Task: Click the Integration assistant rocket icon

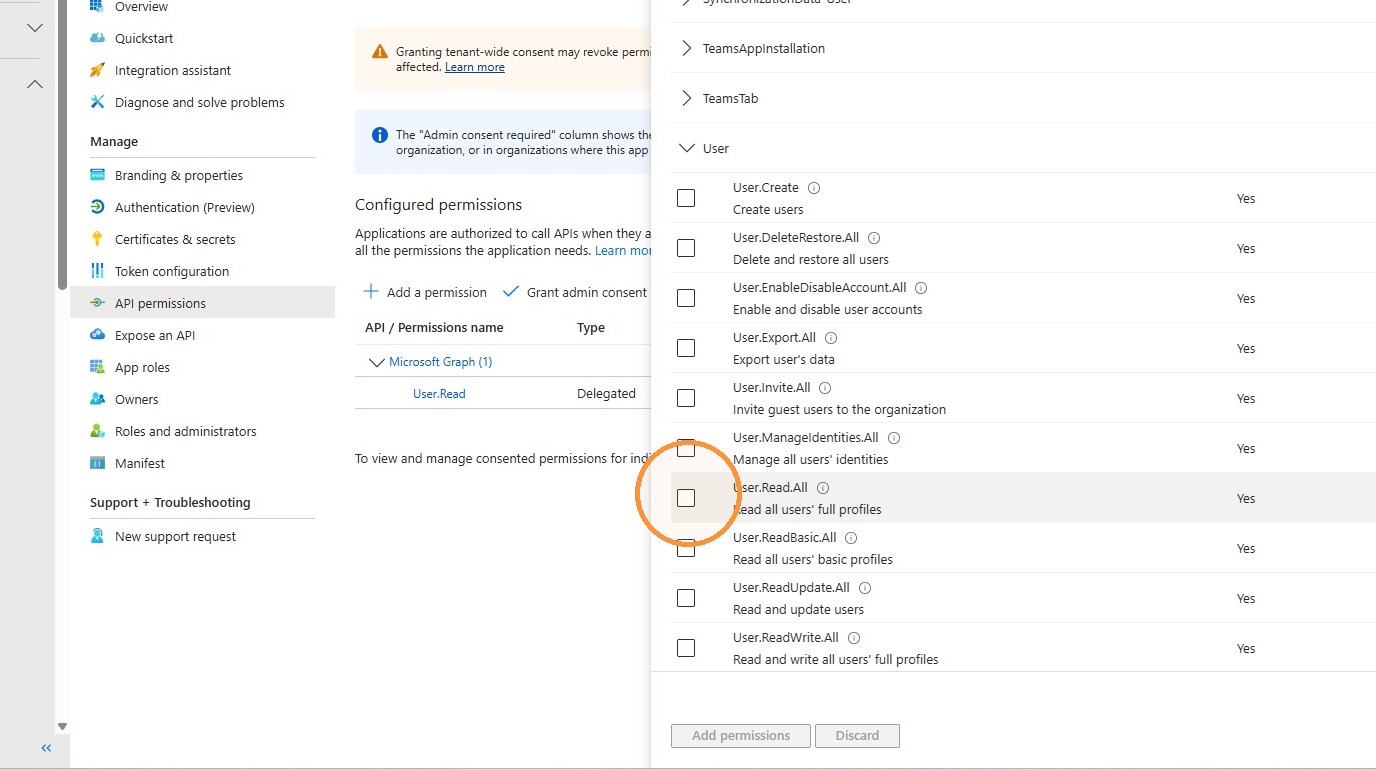Action: click(97, 70)
